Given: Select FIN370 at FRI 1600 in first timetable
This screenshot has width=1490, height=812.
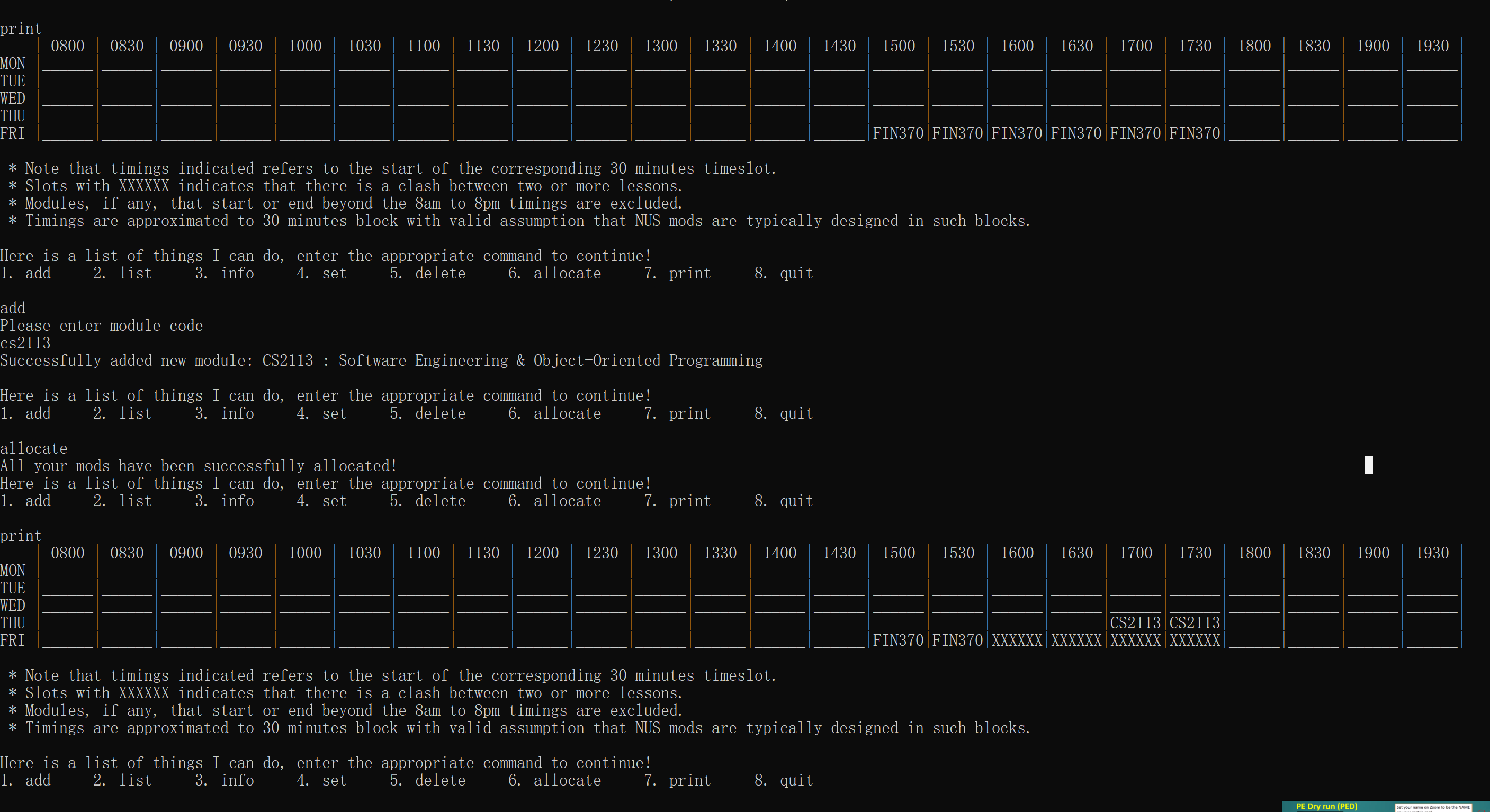Looking at the screenshot, I should [1017, 133].
